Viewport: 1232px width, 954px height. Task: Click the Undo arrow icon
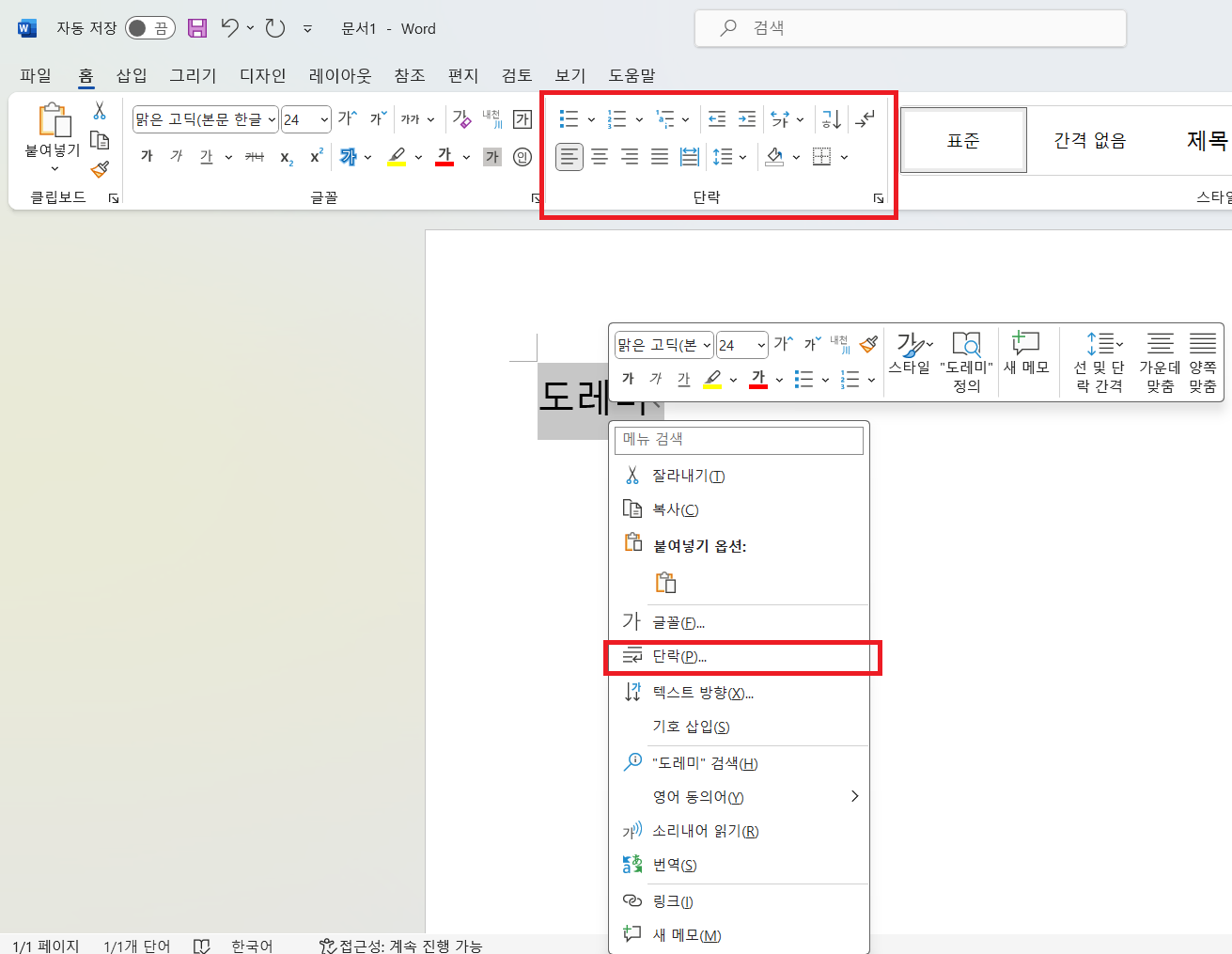230,28
